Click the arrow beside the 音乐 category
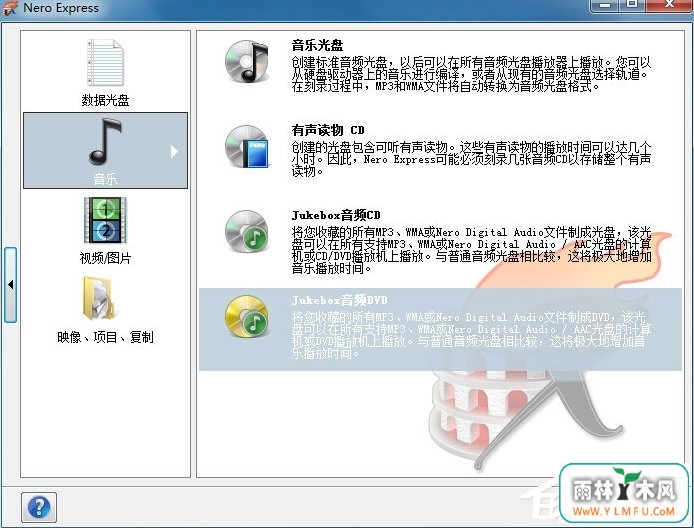Image resolution: width=694 pixels, height=528 pixels. [x=174, y=151]
